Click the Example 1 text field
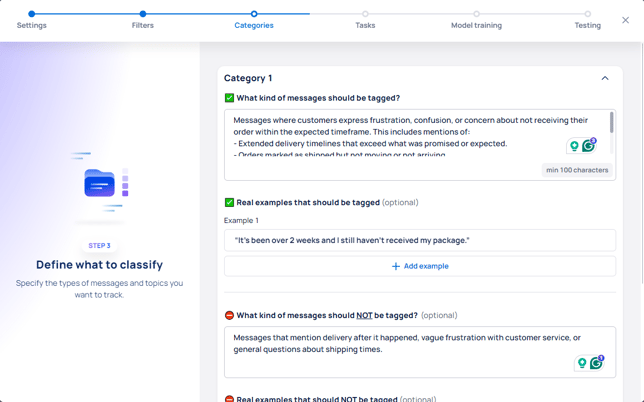 (420, 240)
